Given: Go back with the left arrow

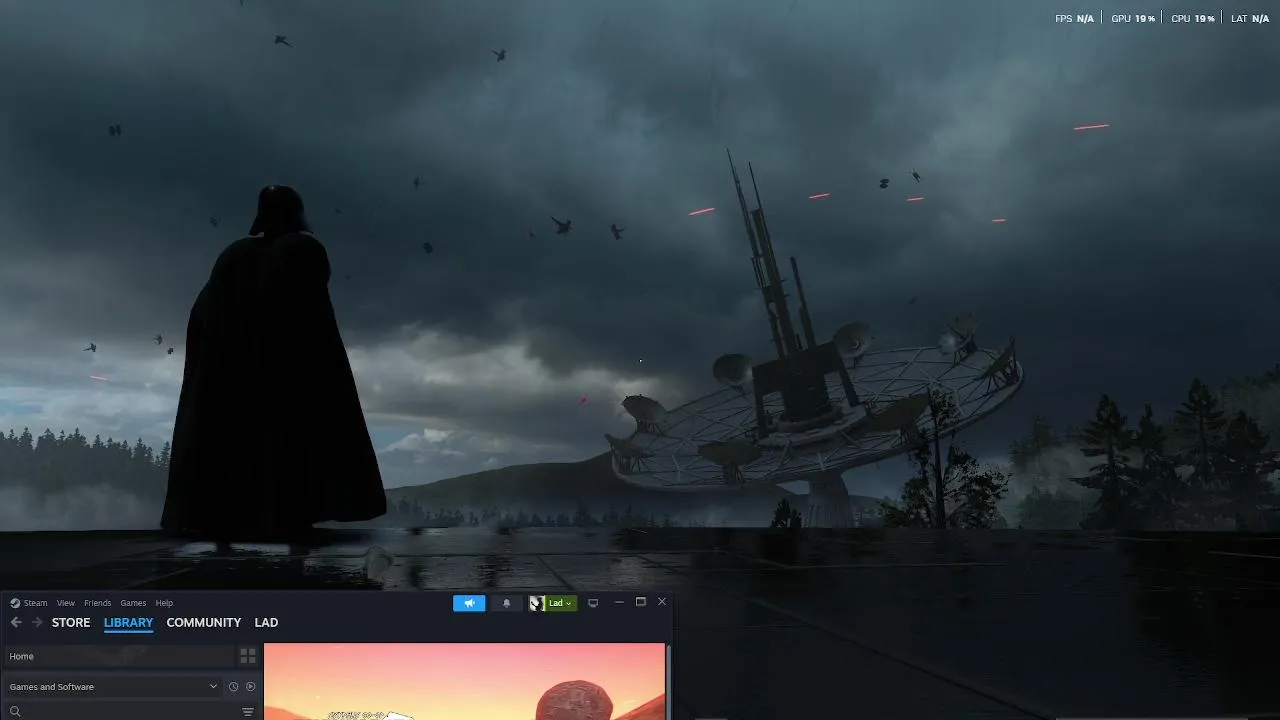Looking at the screenshot, I should click(x=16, y=622).
